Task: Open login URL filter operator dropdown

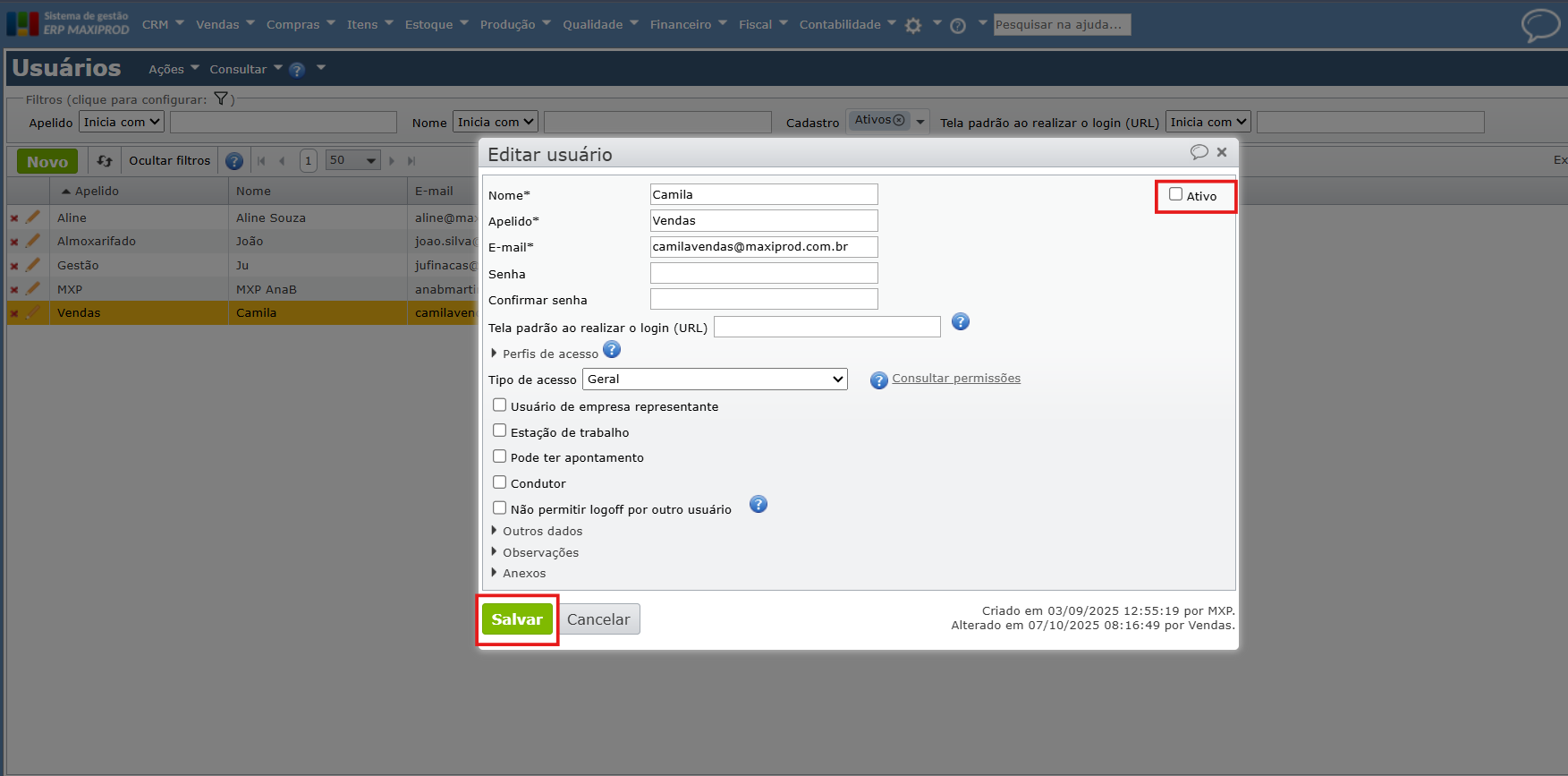Action: (1208, 122)
